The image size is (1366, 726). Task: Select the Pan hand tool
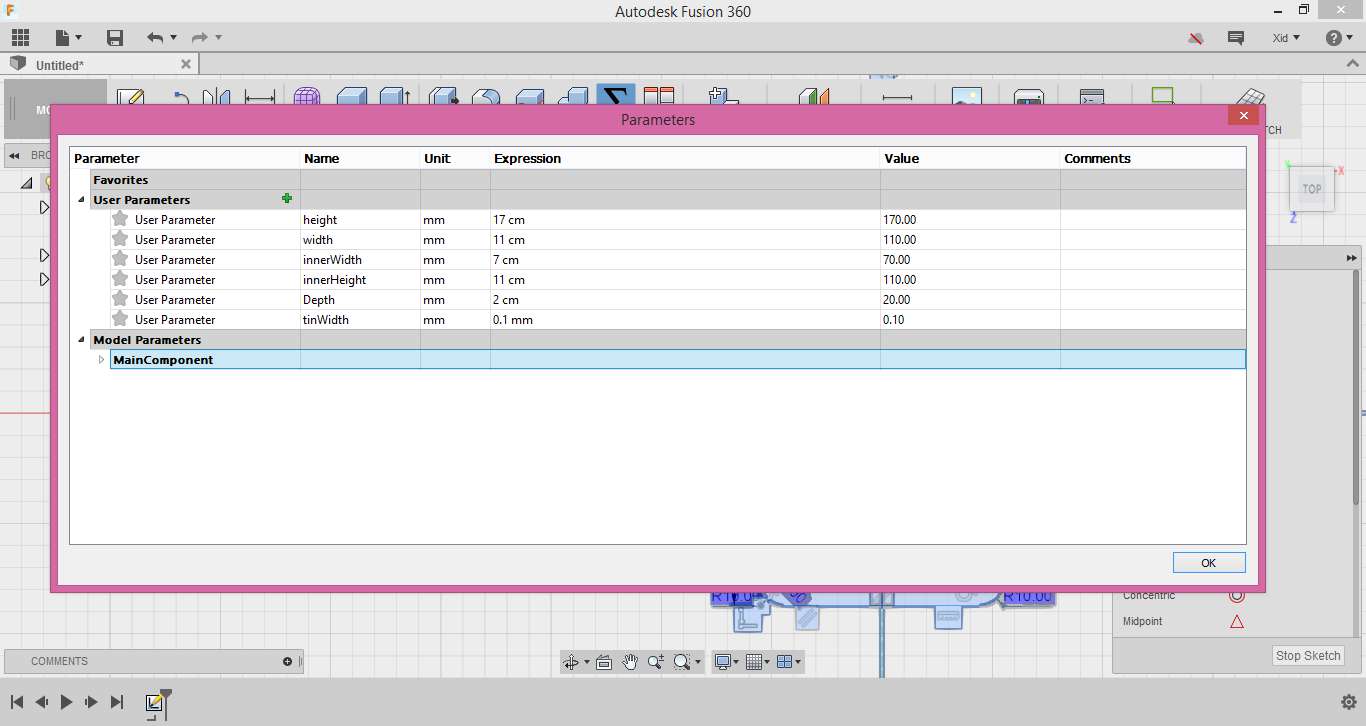630,662
